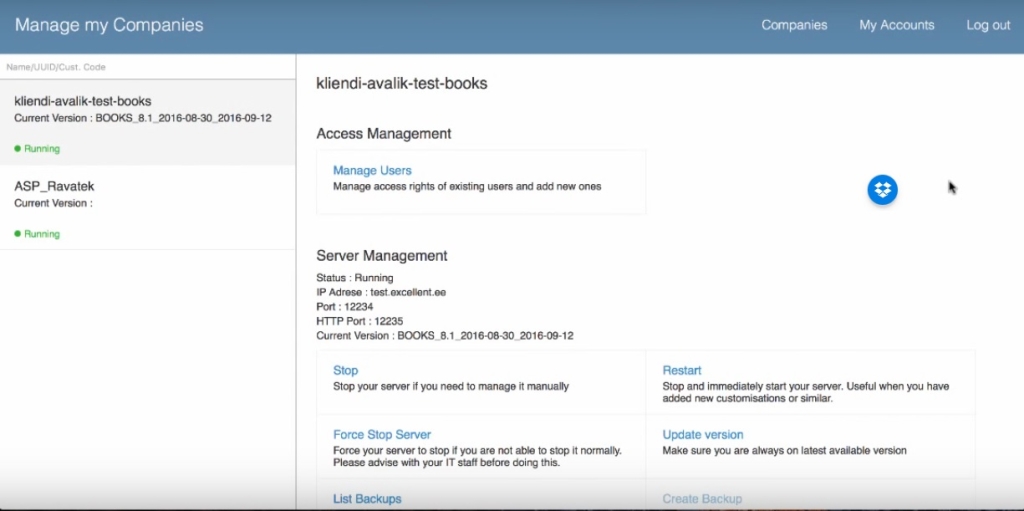Click the Stop server link
This screenshot has width=1024, height=511.
[x=345, y=370]
